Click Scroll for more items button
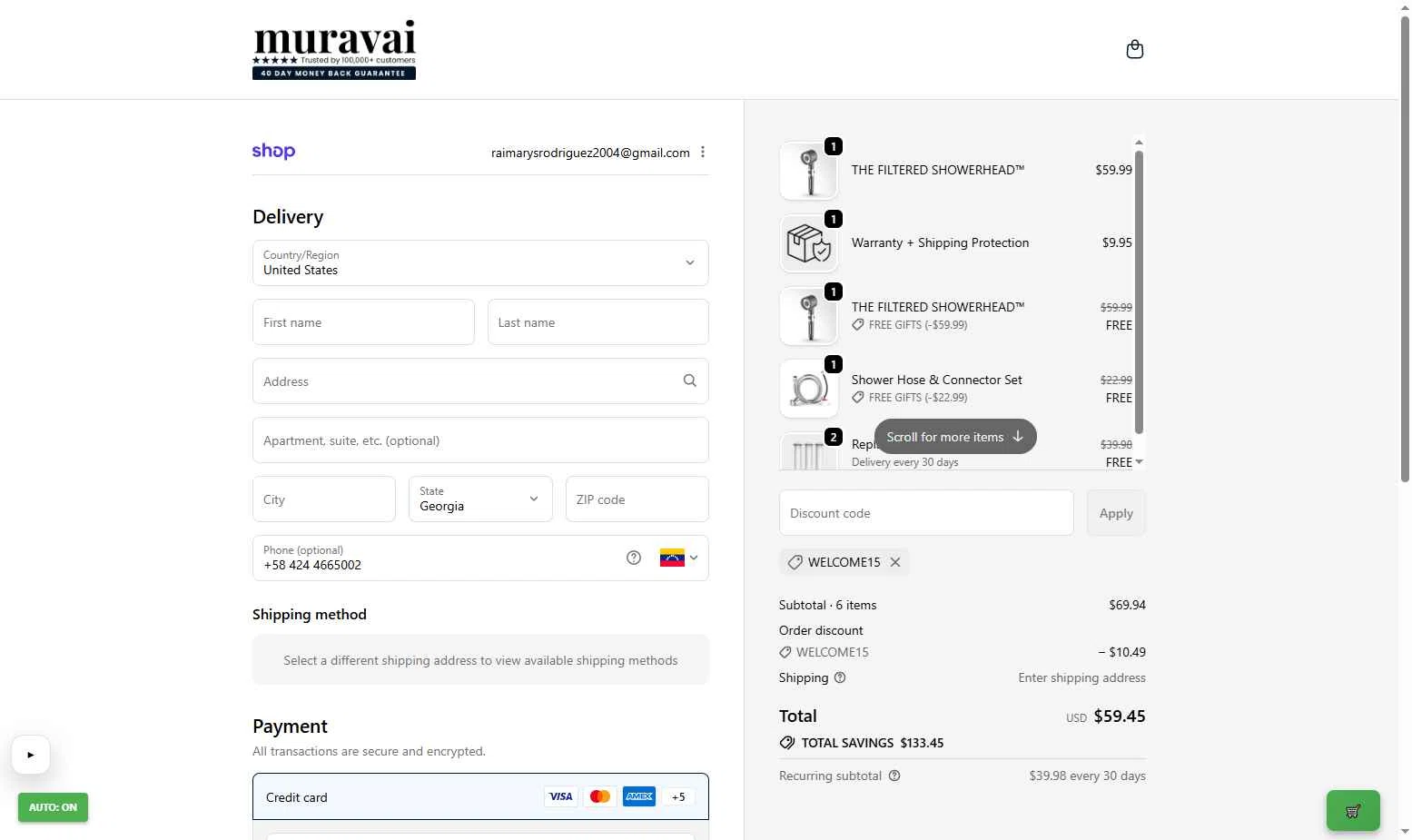 tap(955, 437)
